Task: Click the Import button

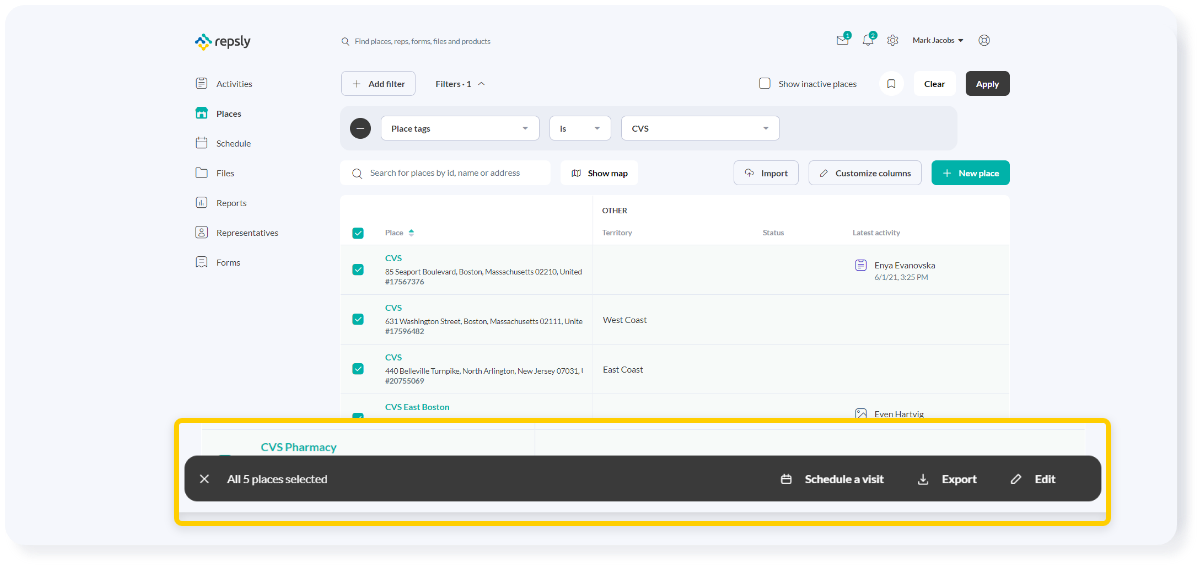Action: click(x=766, y=173)
